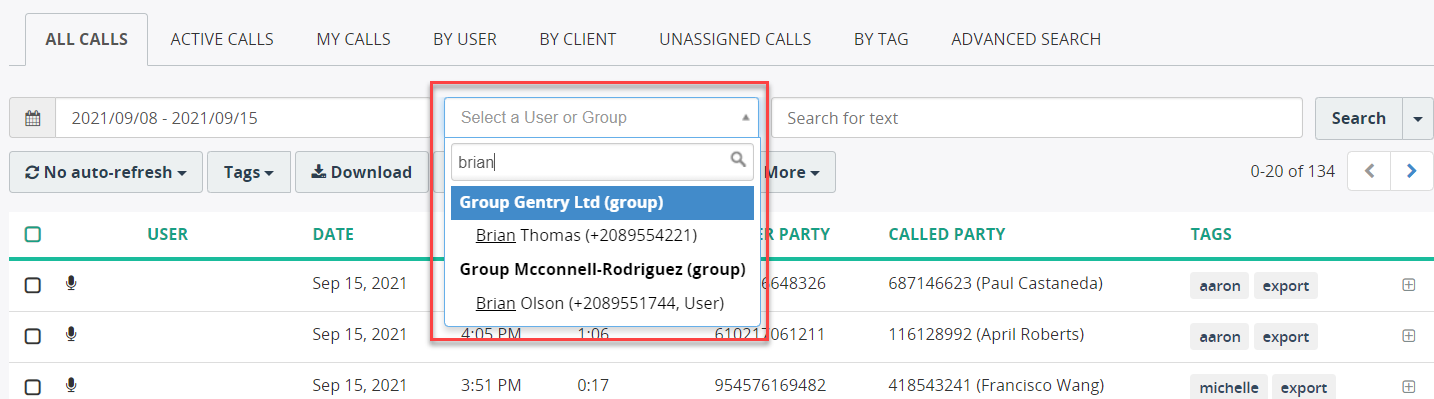
Task: Go to the previous page of results
Action: (x=1369, y=171)
